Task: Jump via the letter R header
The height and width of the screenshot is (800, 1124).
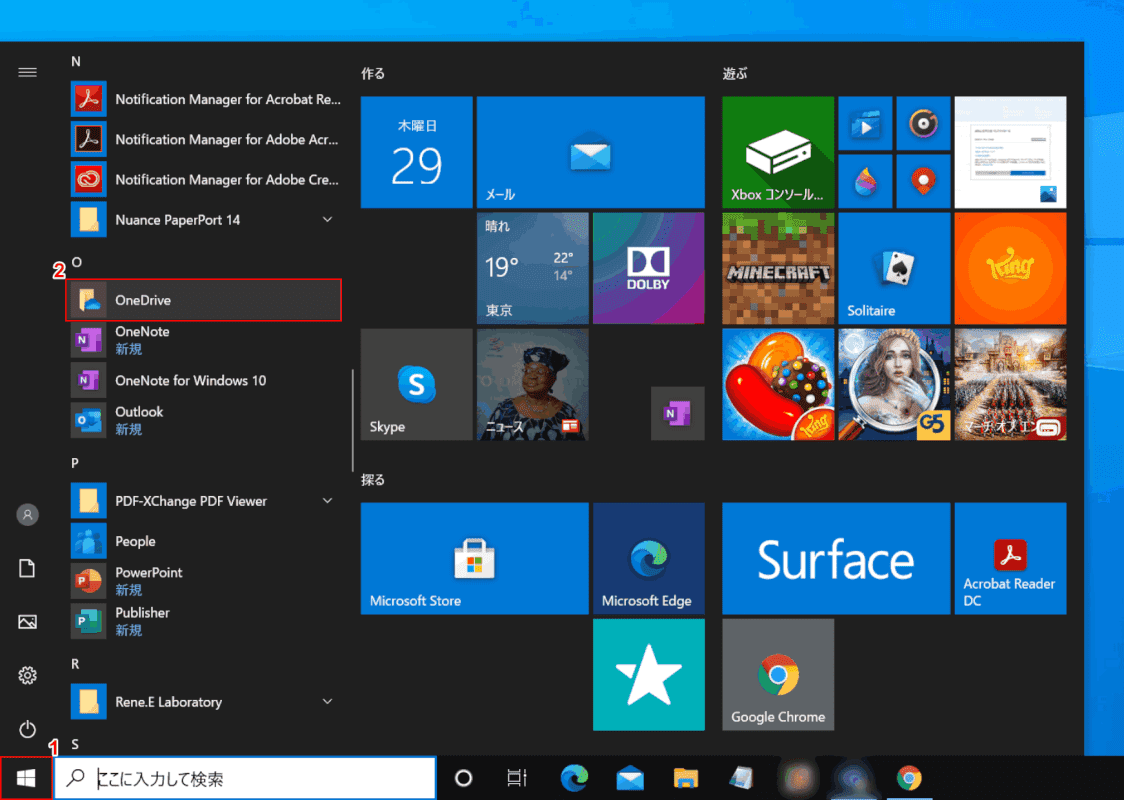Action: [x=75, y=664]
